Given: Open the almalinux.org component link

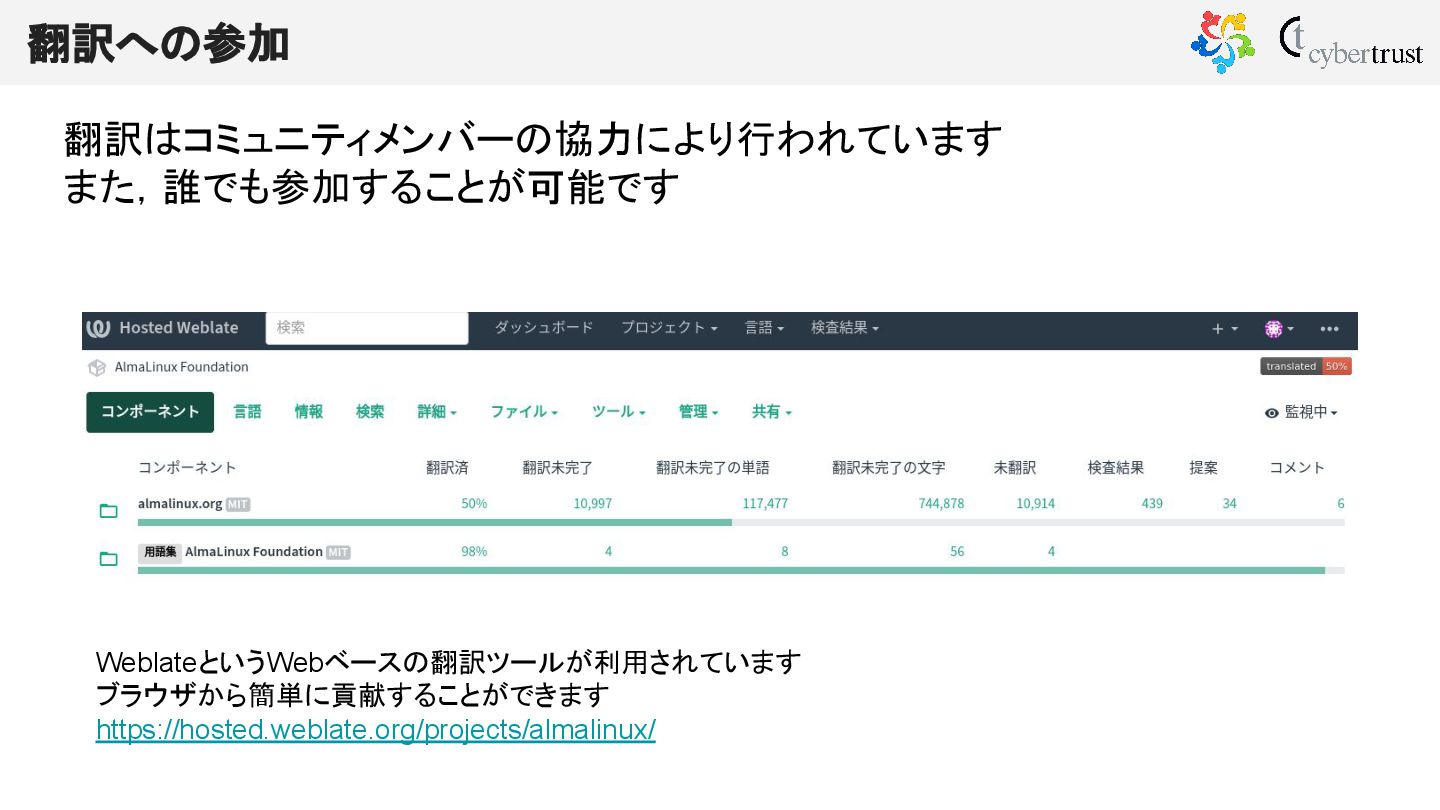Looking at the screenshot, I should (180, 504).
